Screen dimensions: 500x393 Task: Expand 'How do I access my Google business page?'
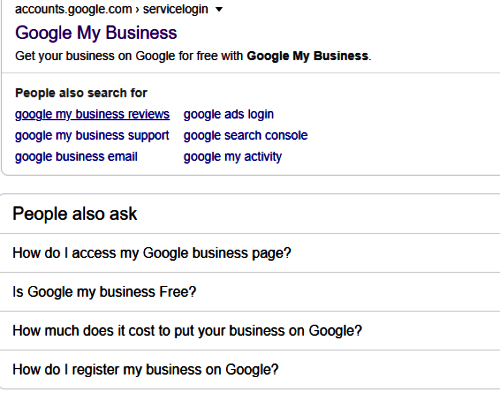[x=250, y=253]
